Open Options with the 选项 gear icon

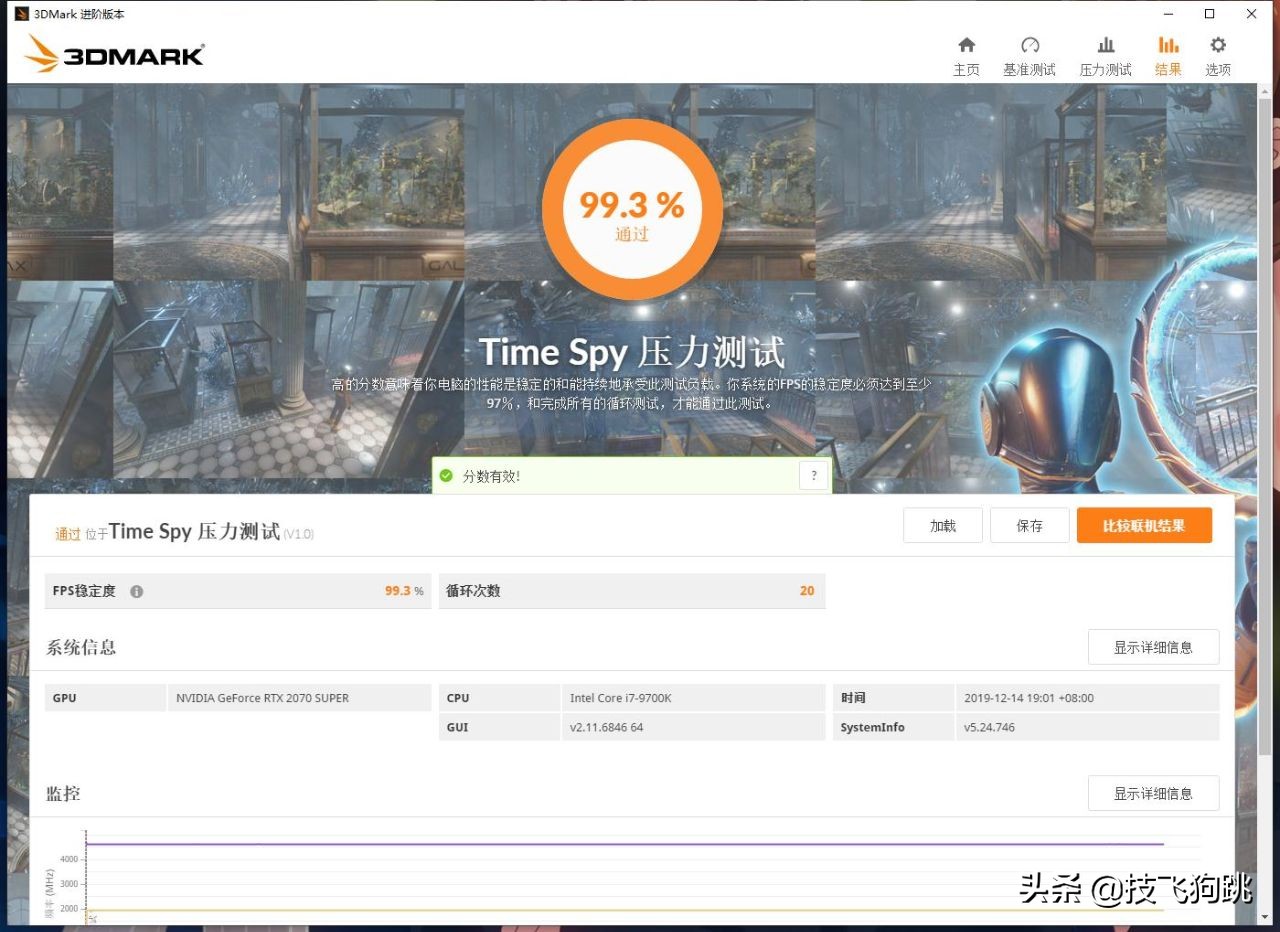[x=1217, y=55]
